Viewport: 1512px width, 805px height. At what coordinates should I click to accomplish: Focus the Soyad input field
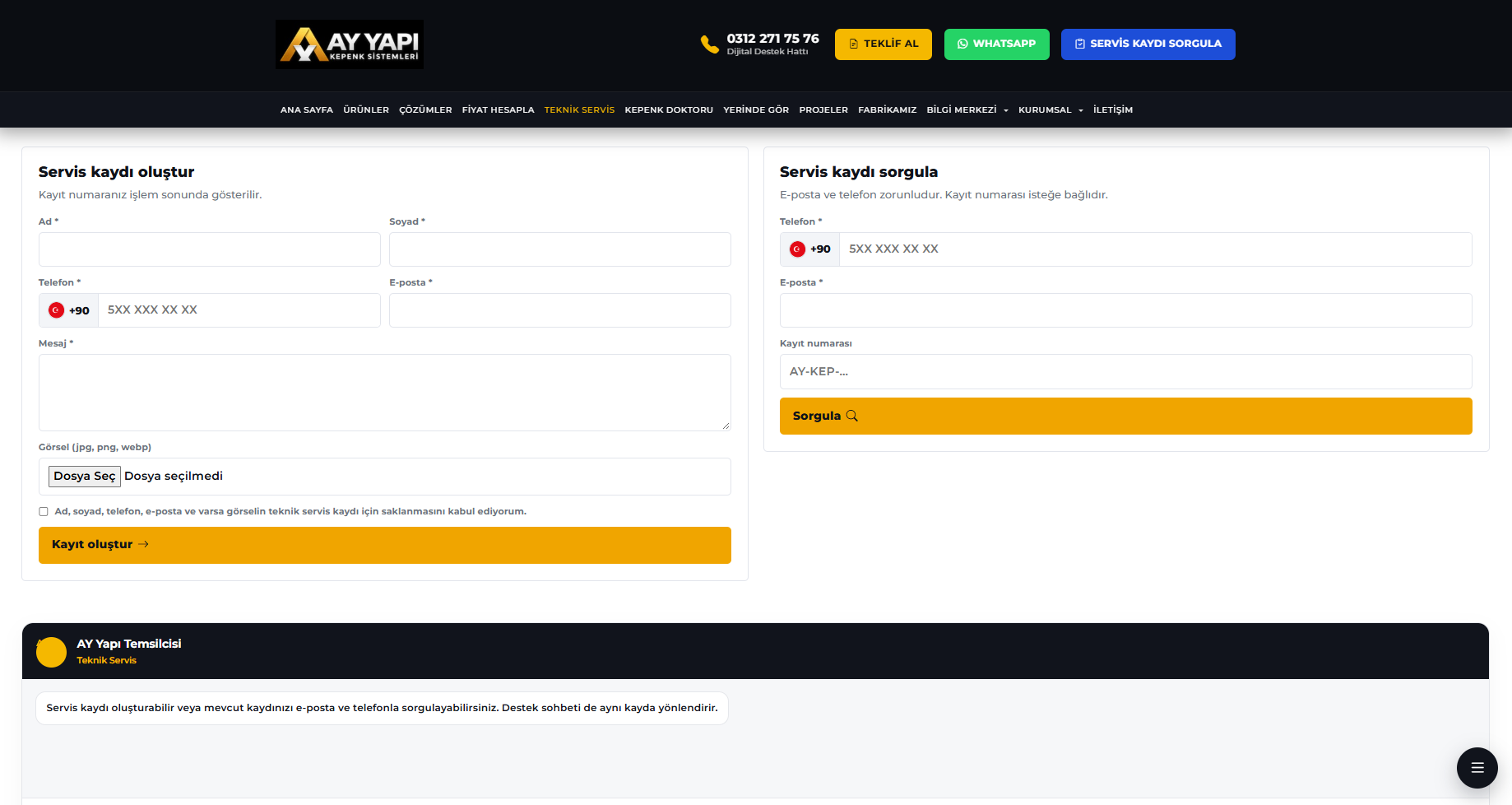coord(560,249)
